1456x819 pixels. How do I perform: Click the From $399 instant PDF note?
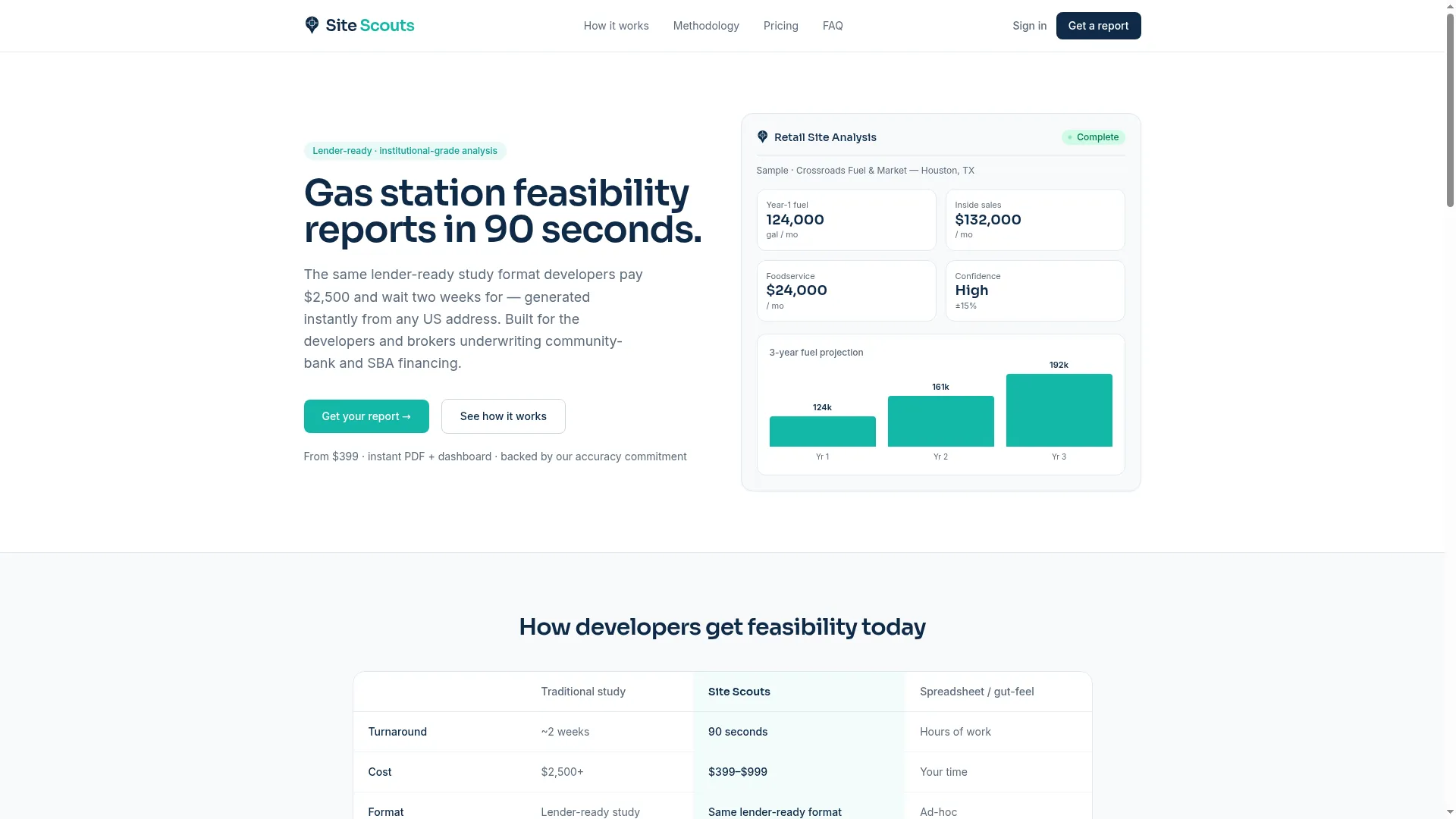tap(495, 457)
